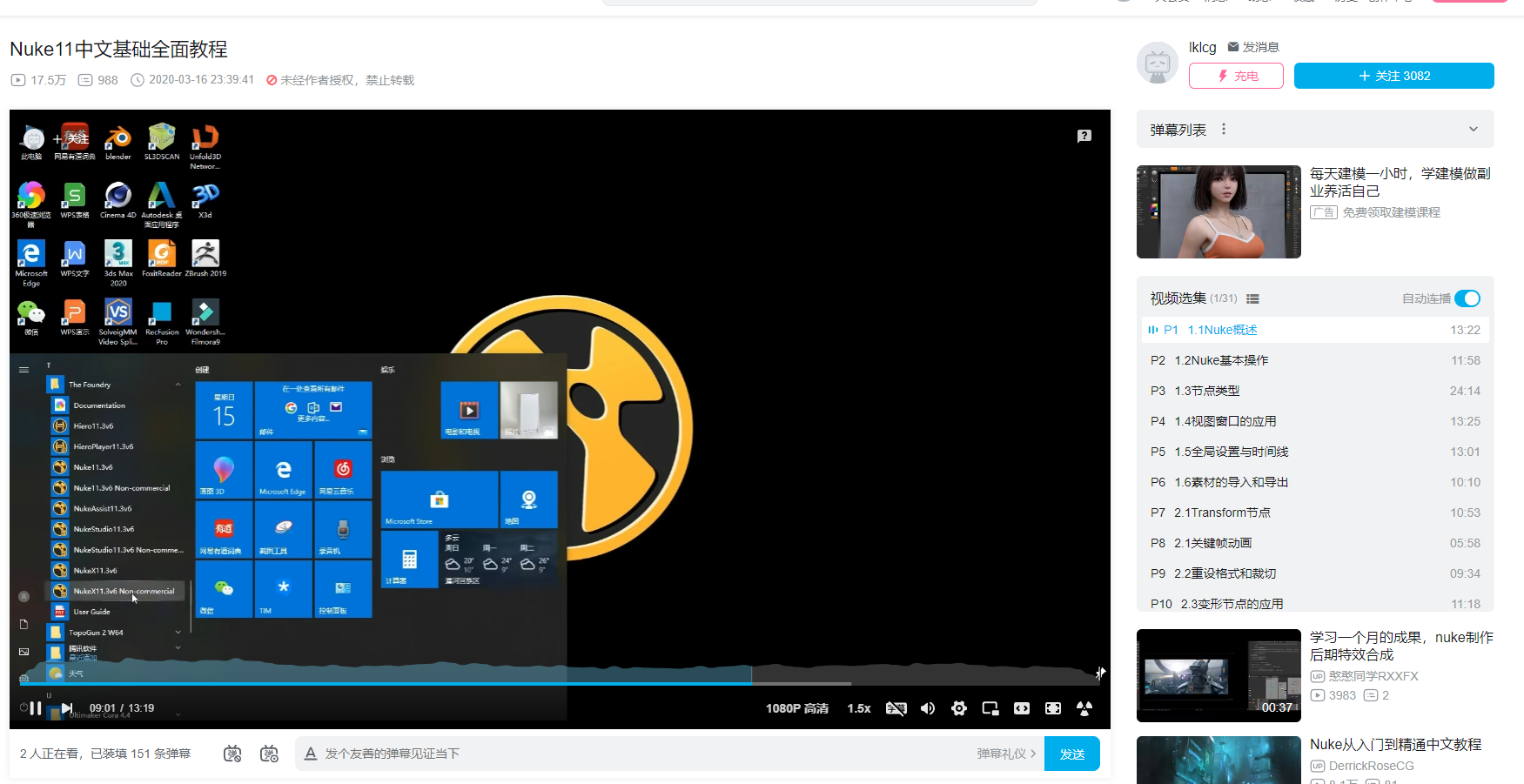
Task: Open blender desktop icon in video
Action: pyautogui.click(x=118, y=144)
